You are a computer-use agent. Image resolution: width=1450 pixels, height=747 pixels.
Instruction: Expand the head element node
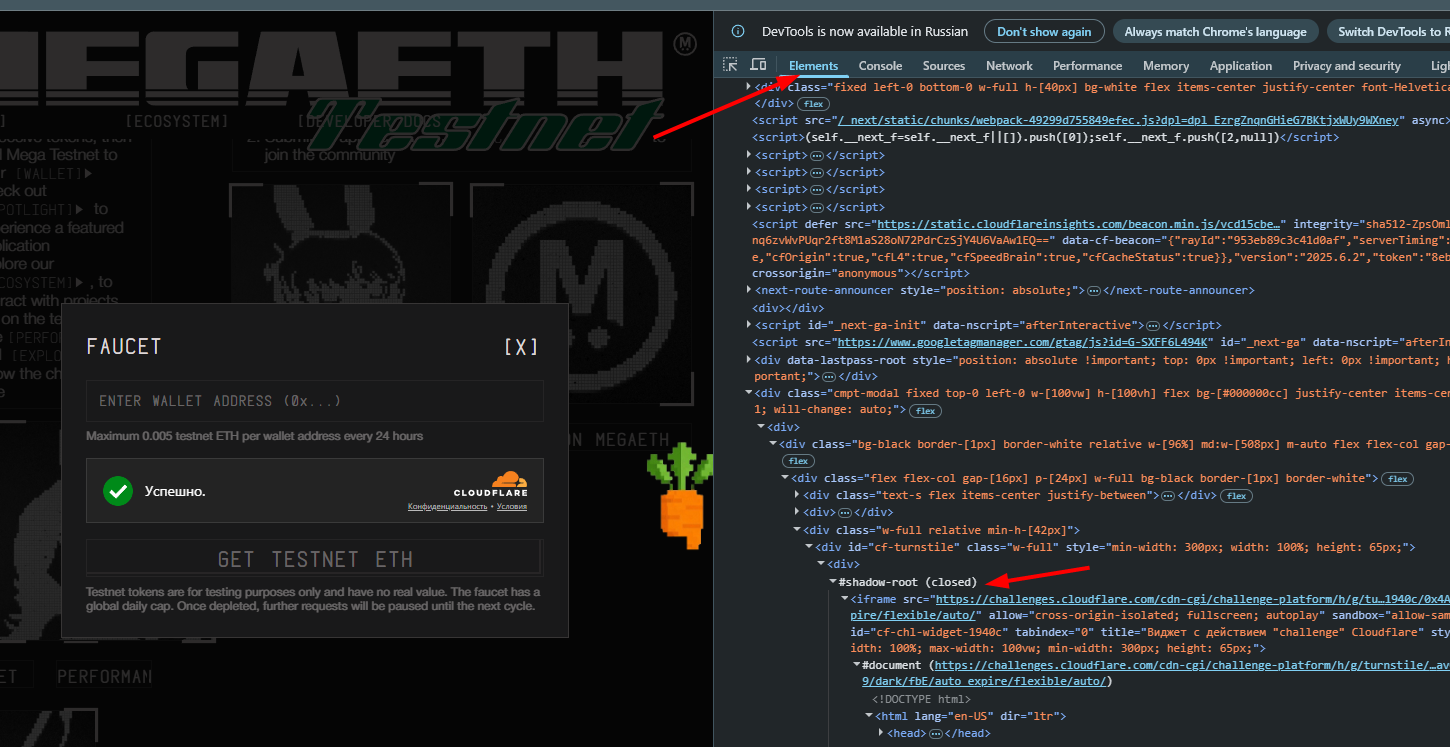[x=880, y=733]
